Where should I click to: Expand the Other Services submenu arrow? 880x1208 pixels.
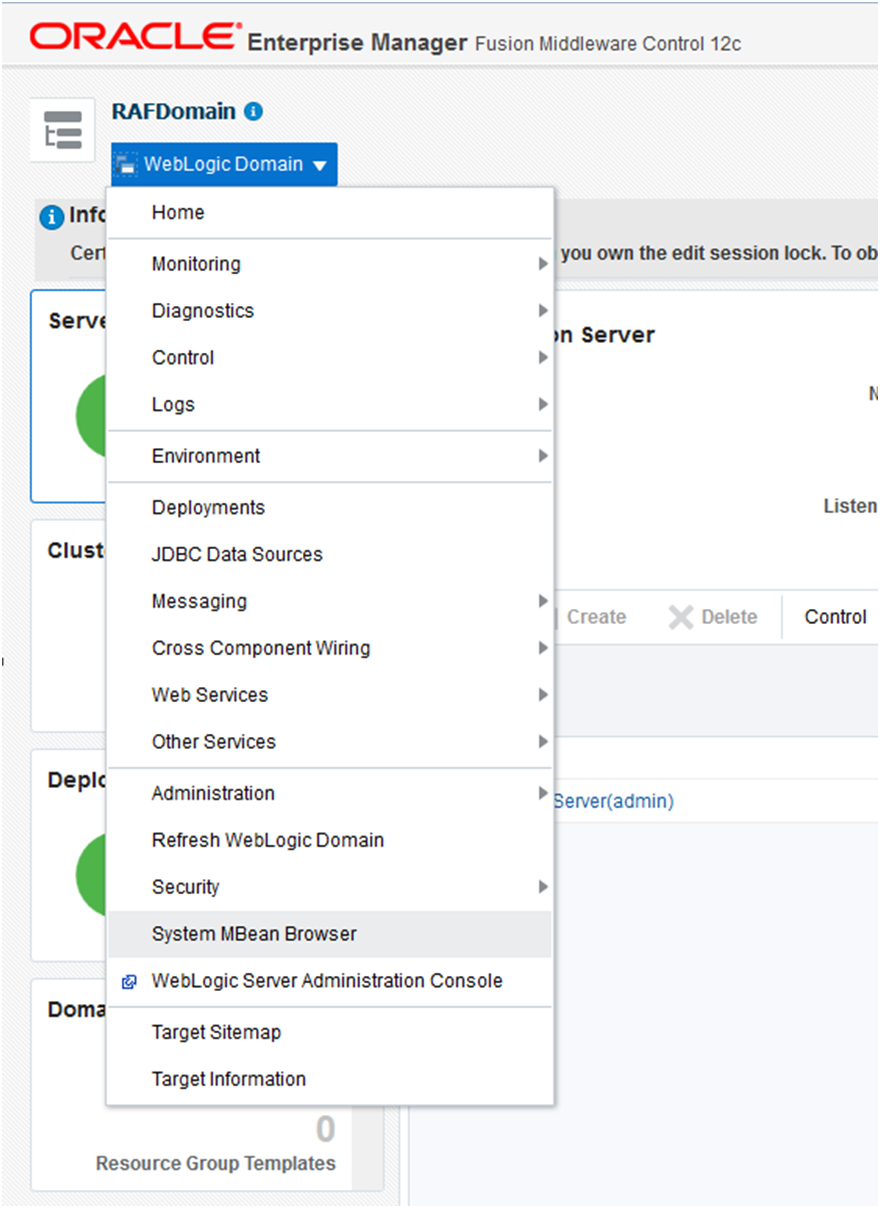pos(543,742)
